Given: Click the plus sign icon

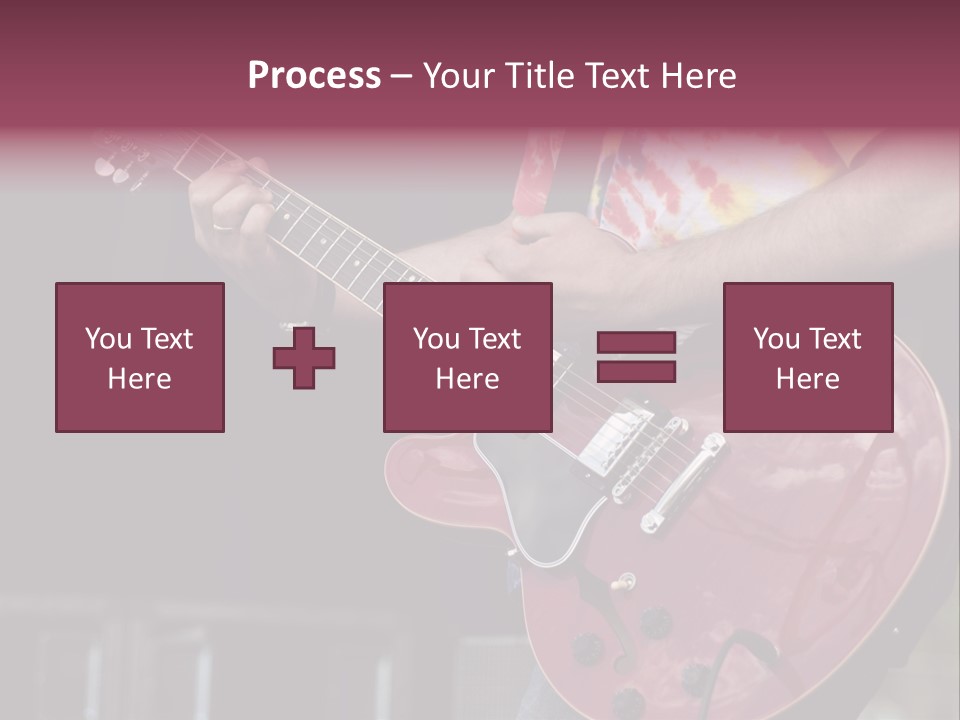Looking at the screenshot, I should (x=304, y=358).
